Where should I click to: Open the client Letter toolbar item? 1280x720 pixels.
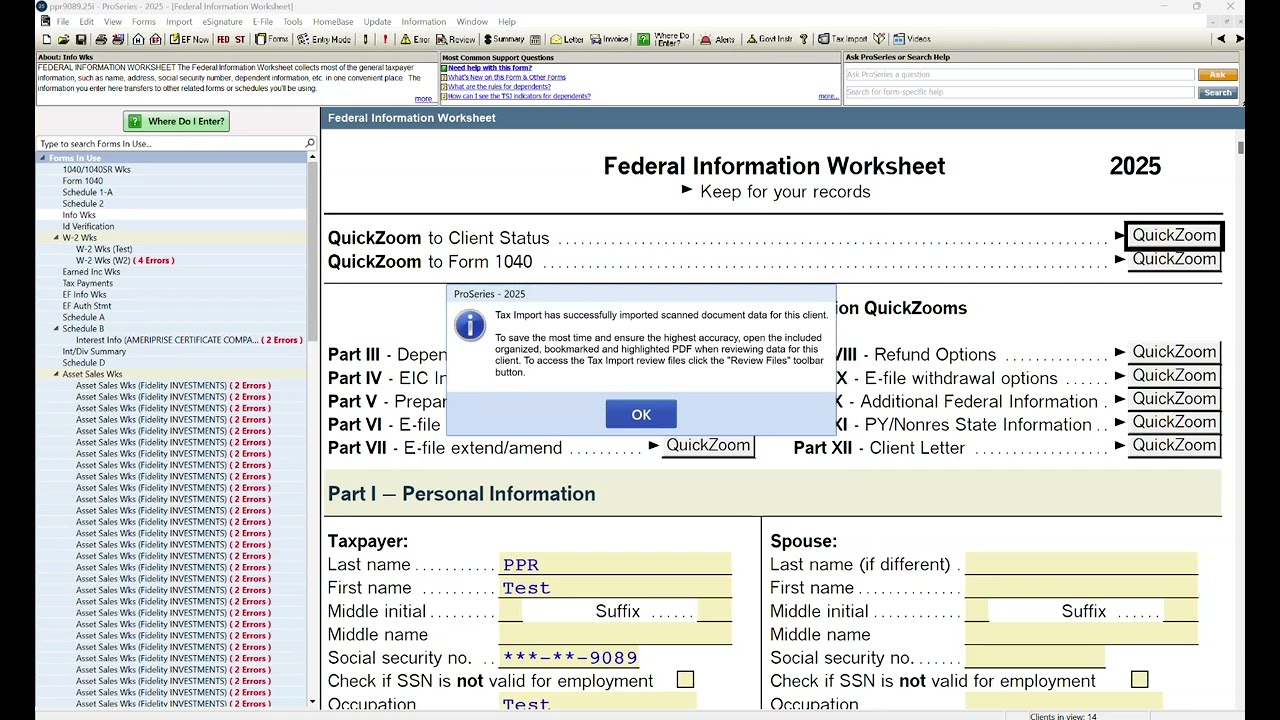pos(567,39)
